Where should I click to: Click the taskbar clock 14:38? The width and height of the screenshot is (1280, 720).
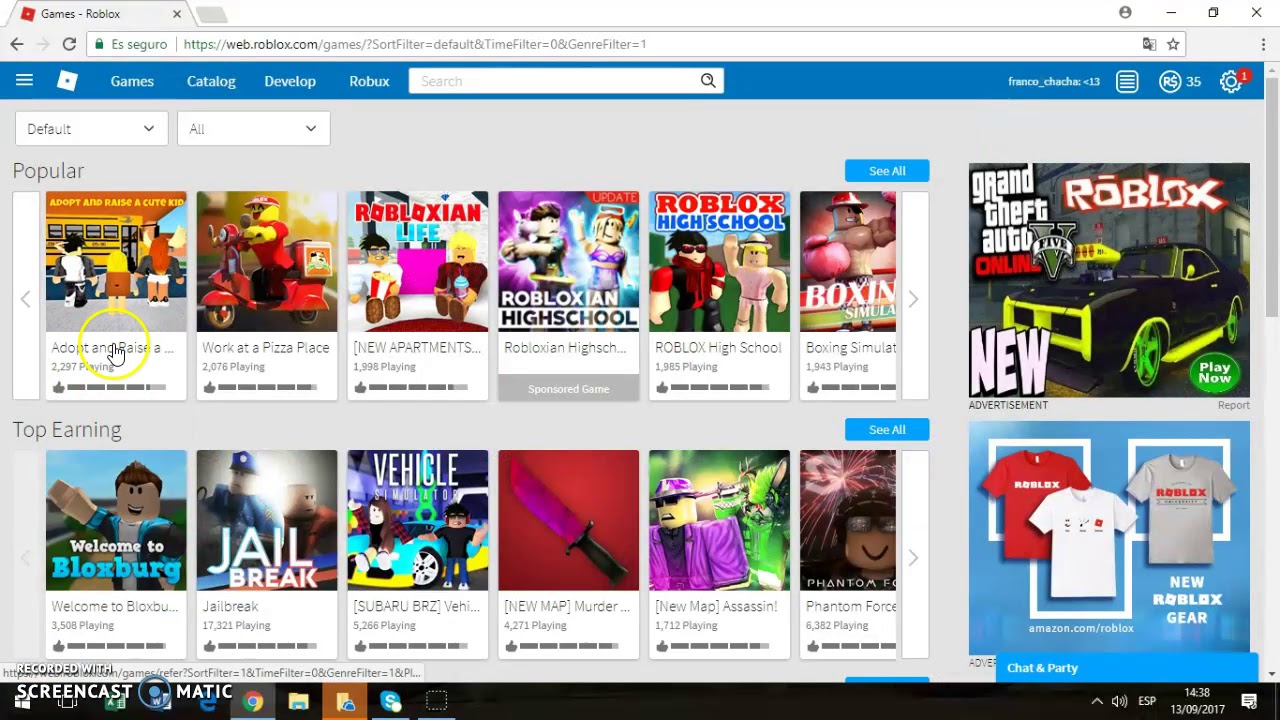[x=1197, y=693]
